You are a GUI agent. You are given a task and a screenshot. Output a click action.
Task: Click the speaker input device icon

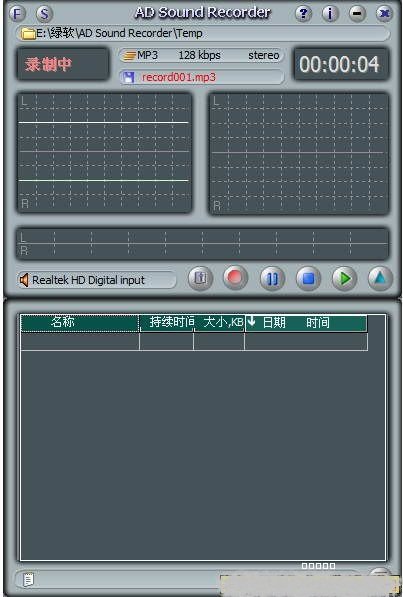click(24, 281)
